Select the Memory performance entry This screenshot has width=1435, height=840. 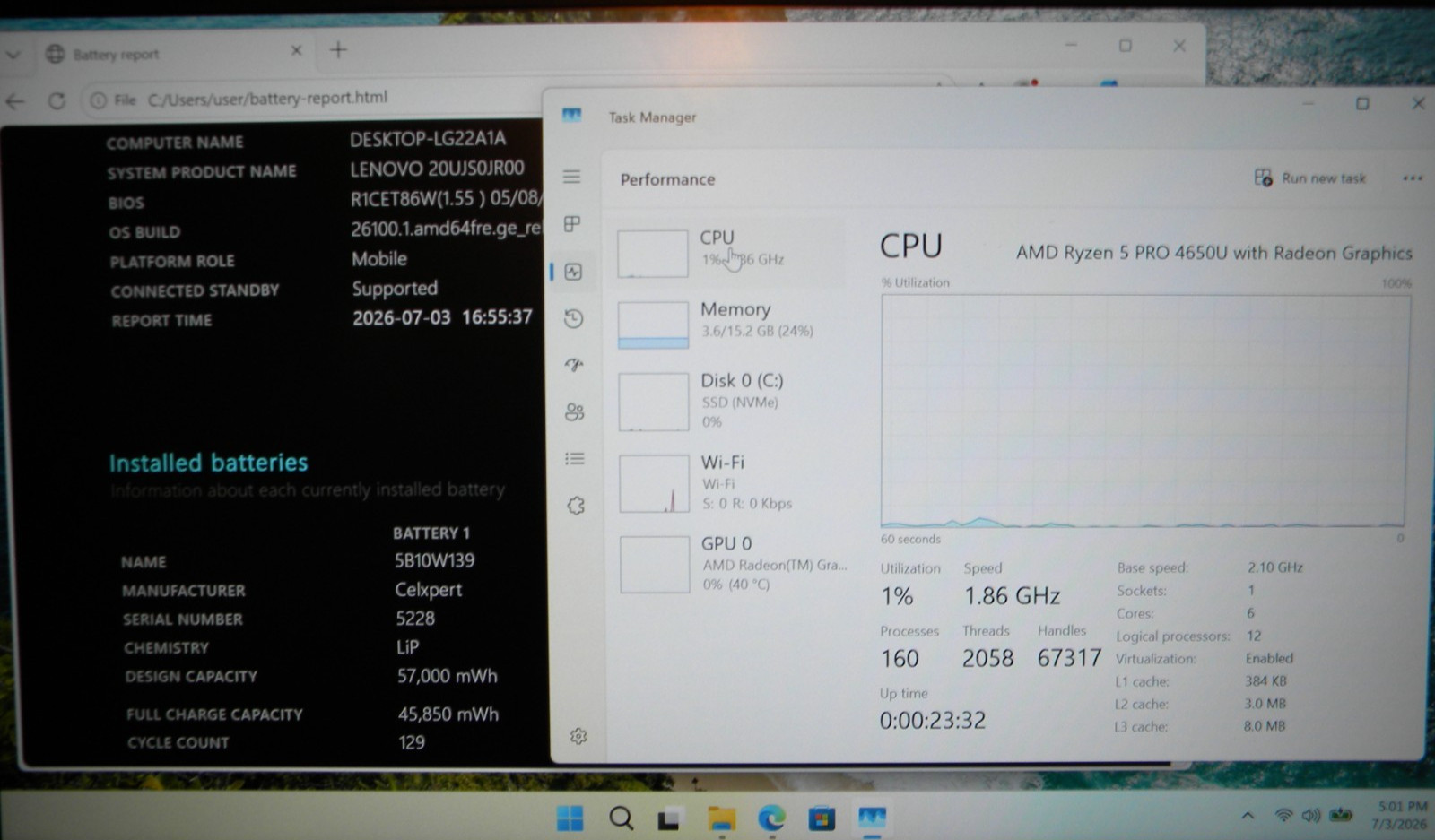point(730,324)
